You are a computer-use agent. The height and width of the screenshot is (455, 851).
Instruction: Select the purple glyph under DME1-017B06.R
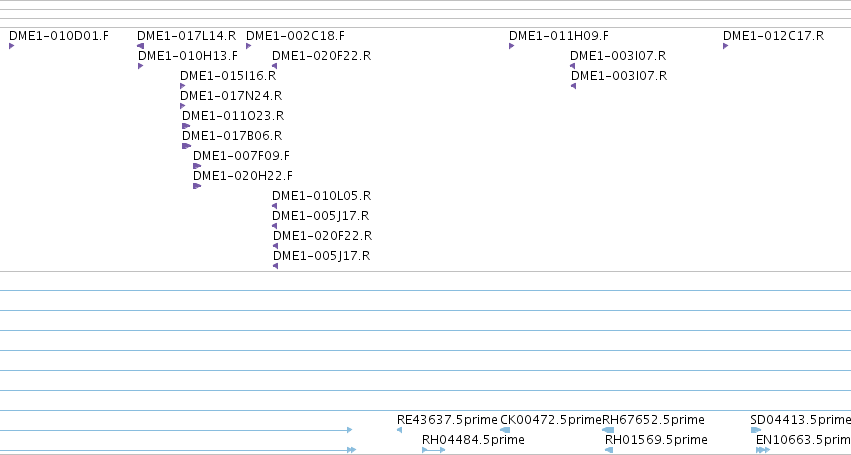187,146
